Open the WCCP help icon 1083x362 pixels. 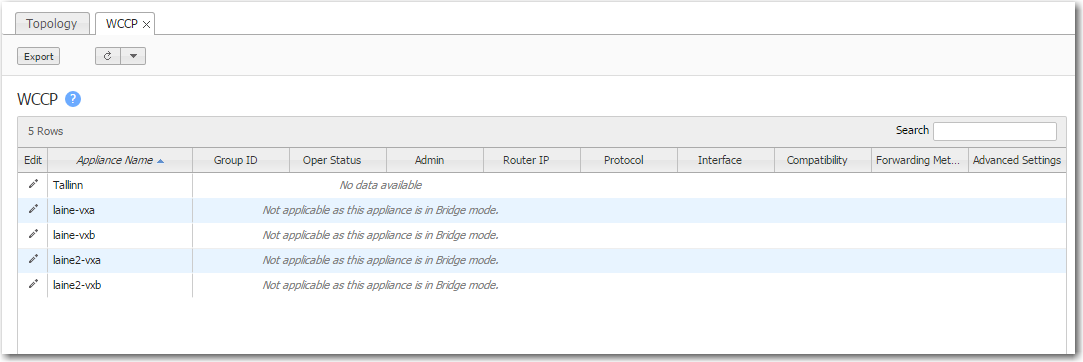(73, 99)
